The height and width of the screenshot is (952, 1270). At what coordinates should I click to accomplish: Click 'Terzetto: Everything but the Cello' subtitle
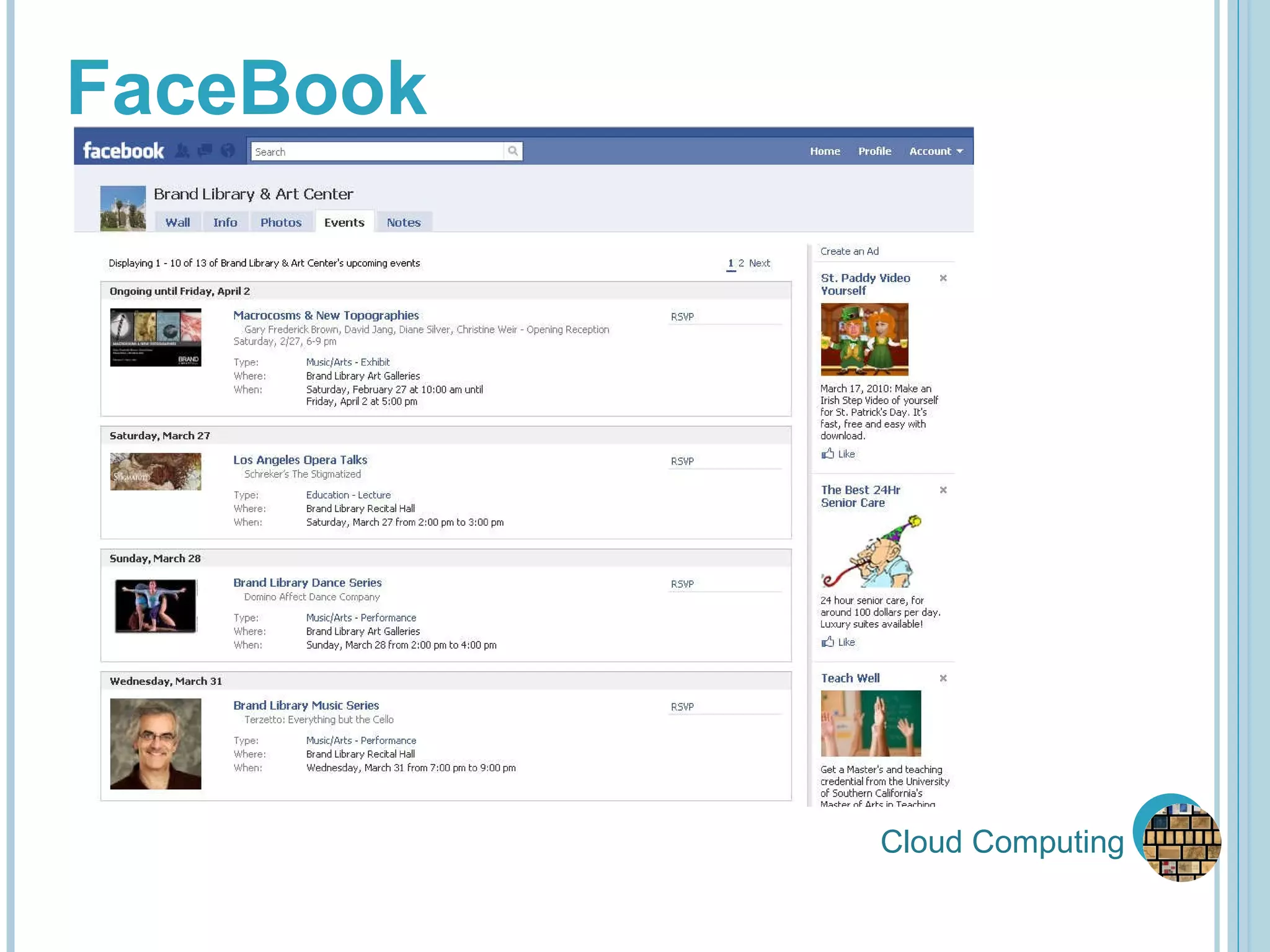click(x=319, y=720)
